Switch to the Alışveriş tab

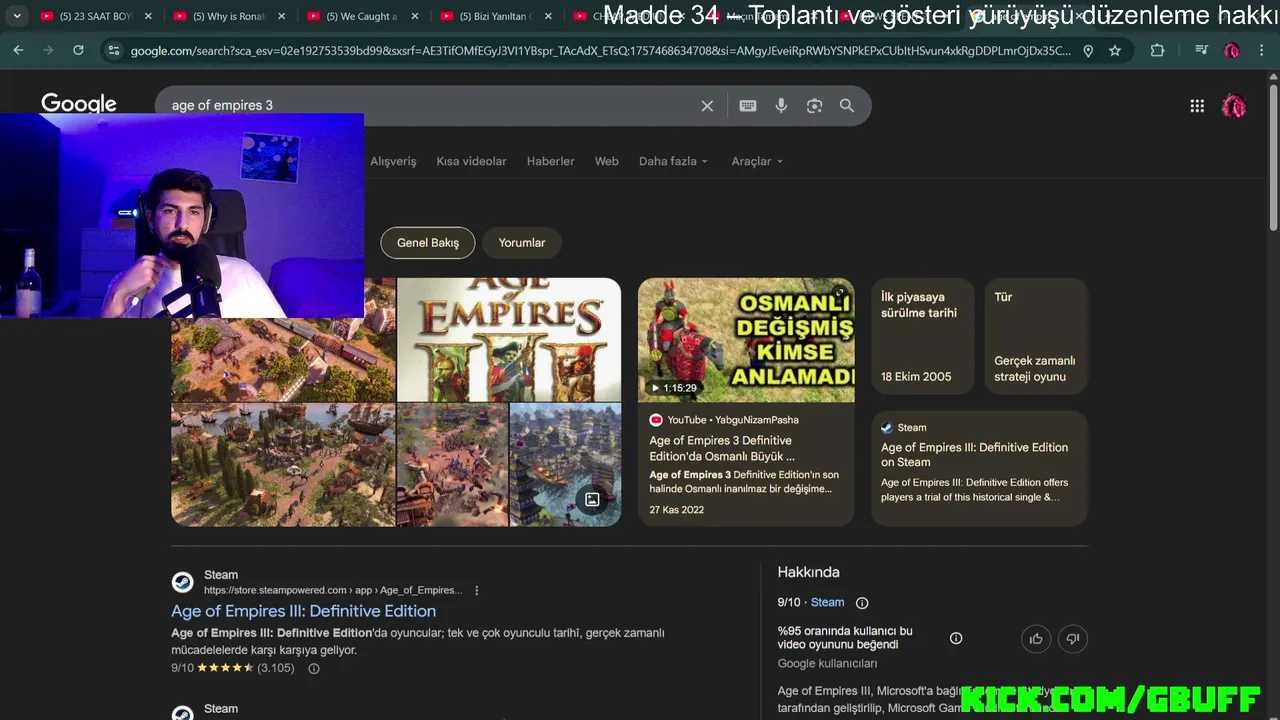point(393,161)
